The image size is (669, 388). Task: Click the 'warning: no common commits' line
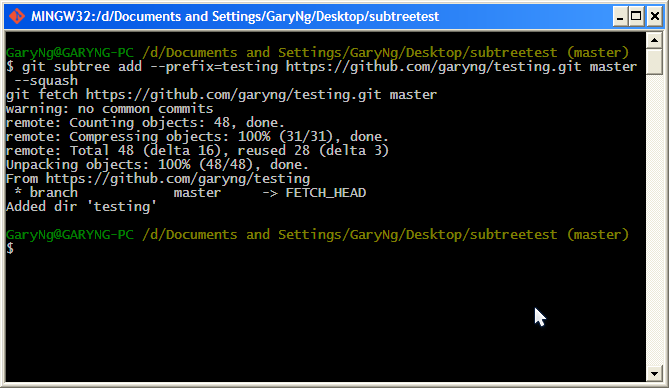[110, 109]
